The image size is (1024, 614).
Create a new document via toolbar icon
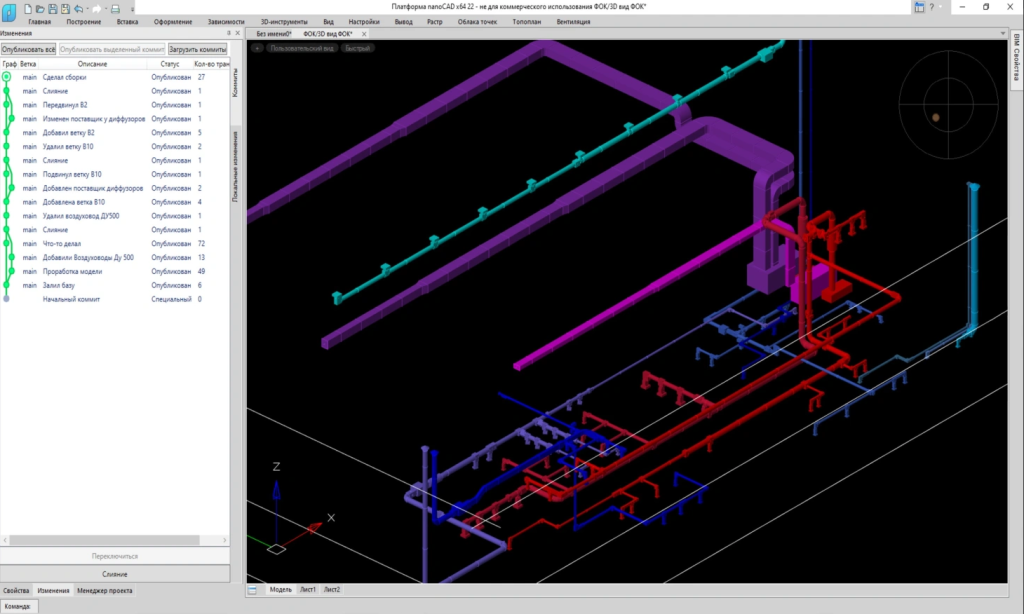coord(28,10)
